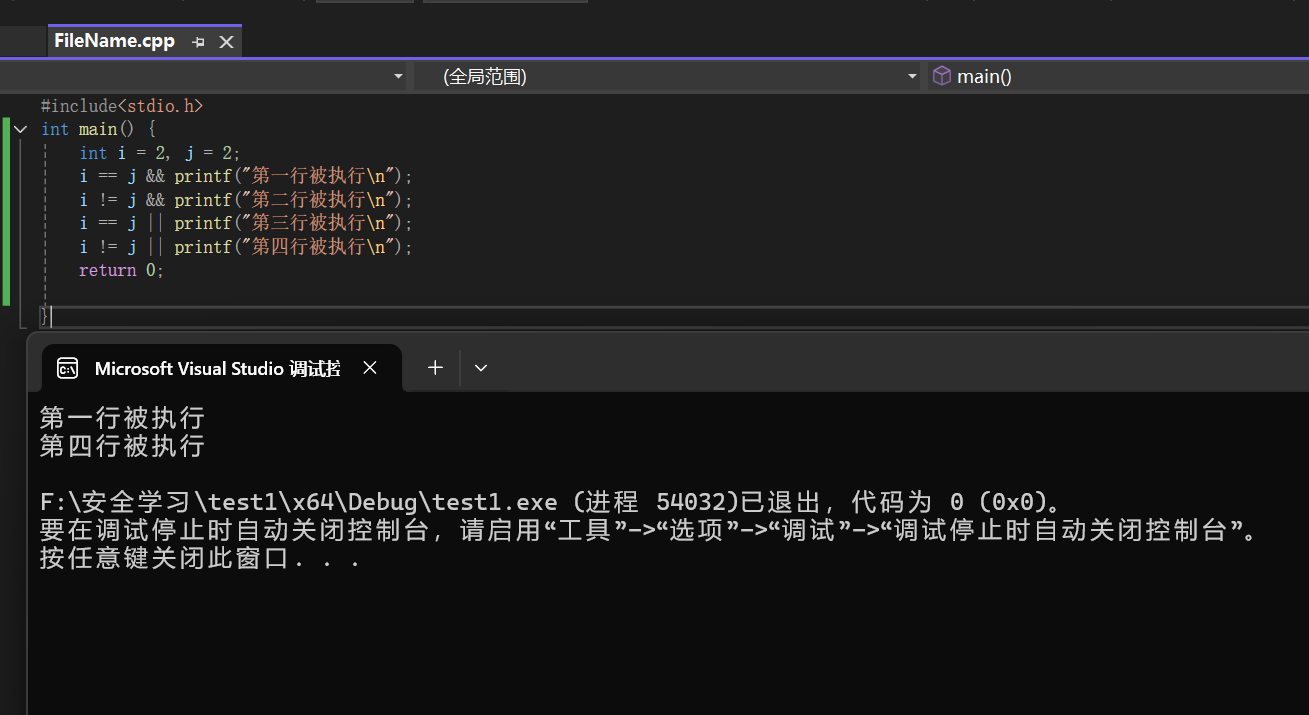
Task: Pin the FileName.cpp tab
Action: pyautogui.click(x=198, y=42)
